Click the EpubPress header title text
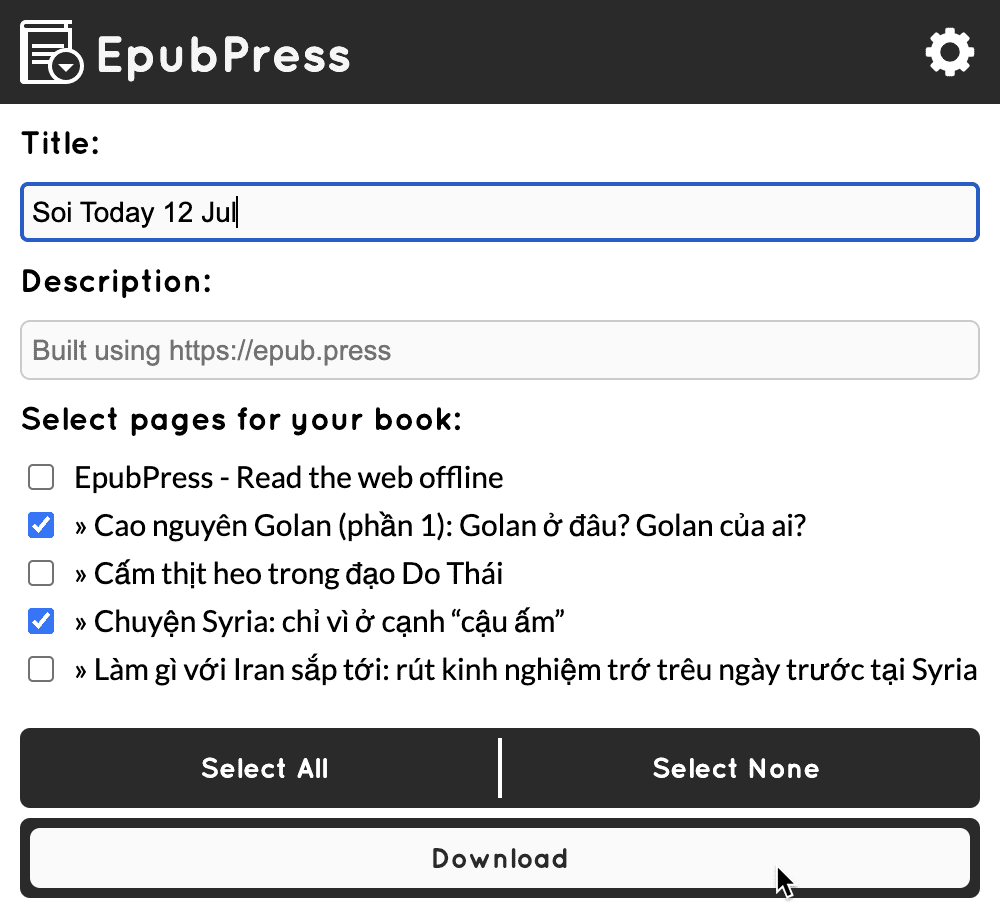The width and height of the screenshot is (1000, 918). [223, 55]
